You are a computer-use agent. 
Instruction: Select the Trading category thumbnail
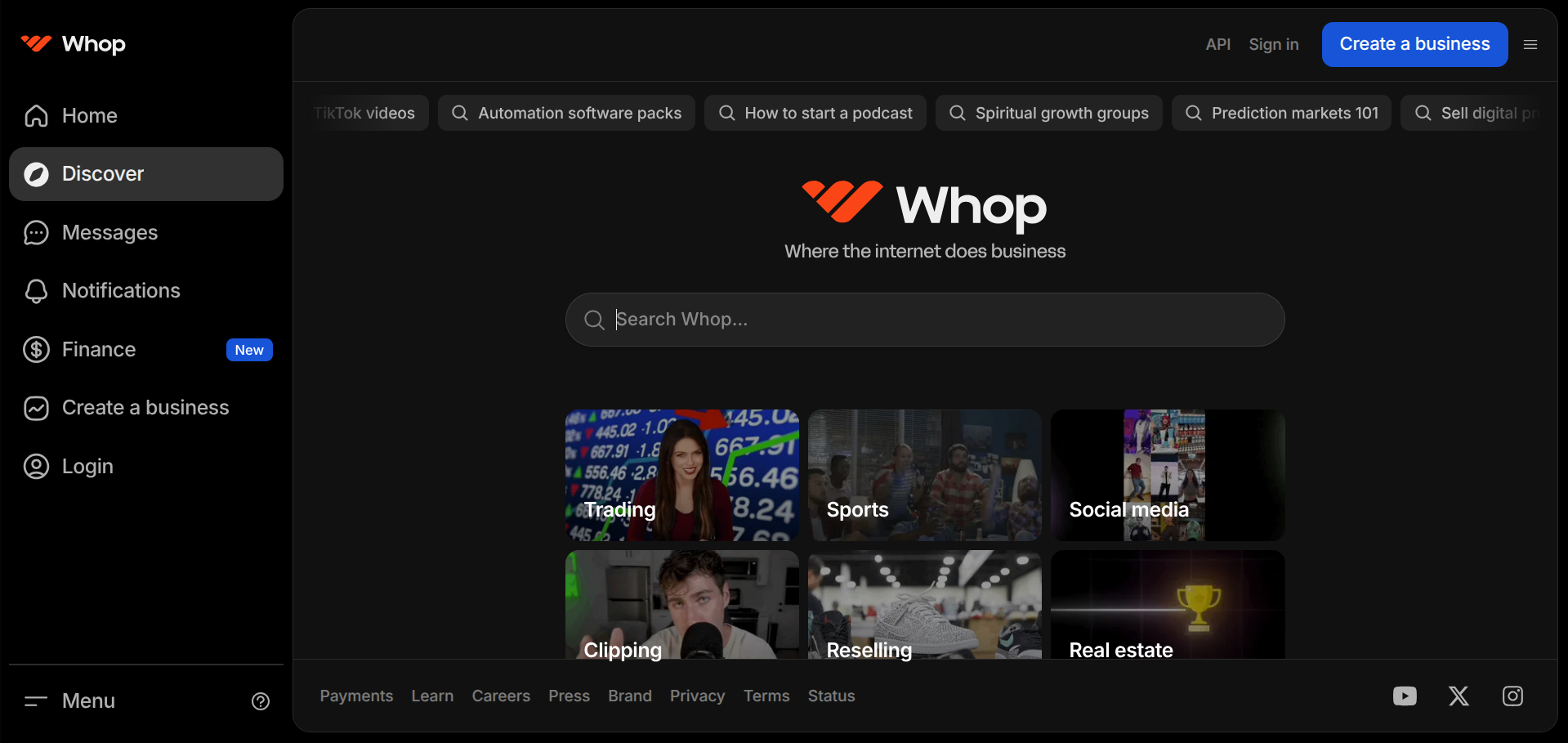point(681,475)
